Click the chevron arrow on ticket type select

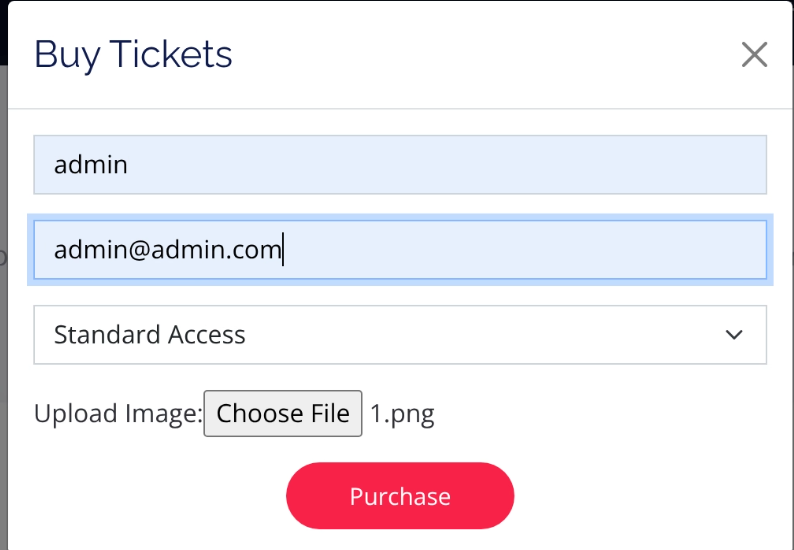click(x=735, y=335)
